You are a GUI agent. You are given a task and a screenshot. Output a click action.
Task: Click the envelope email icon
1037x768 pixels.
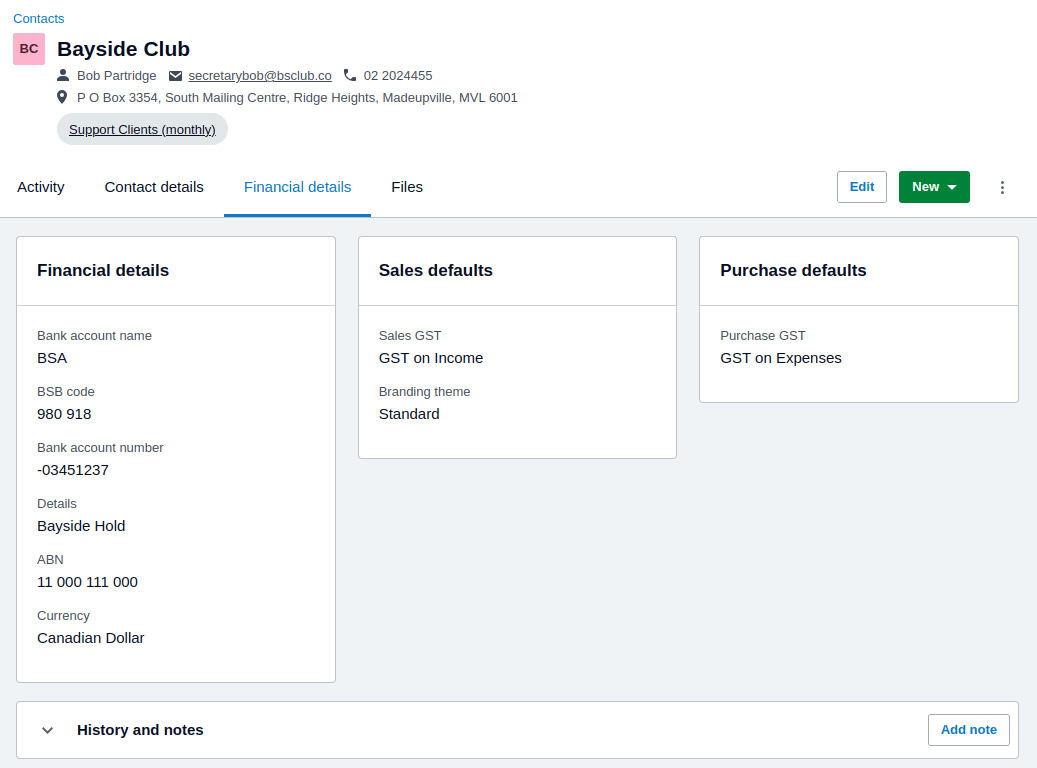click(x=175, y=76)
